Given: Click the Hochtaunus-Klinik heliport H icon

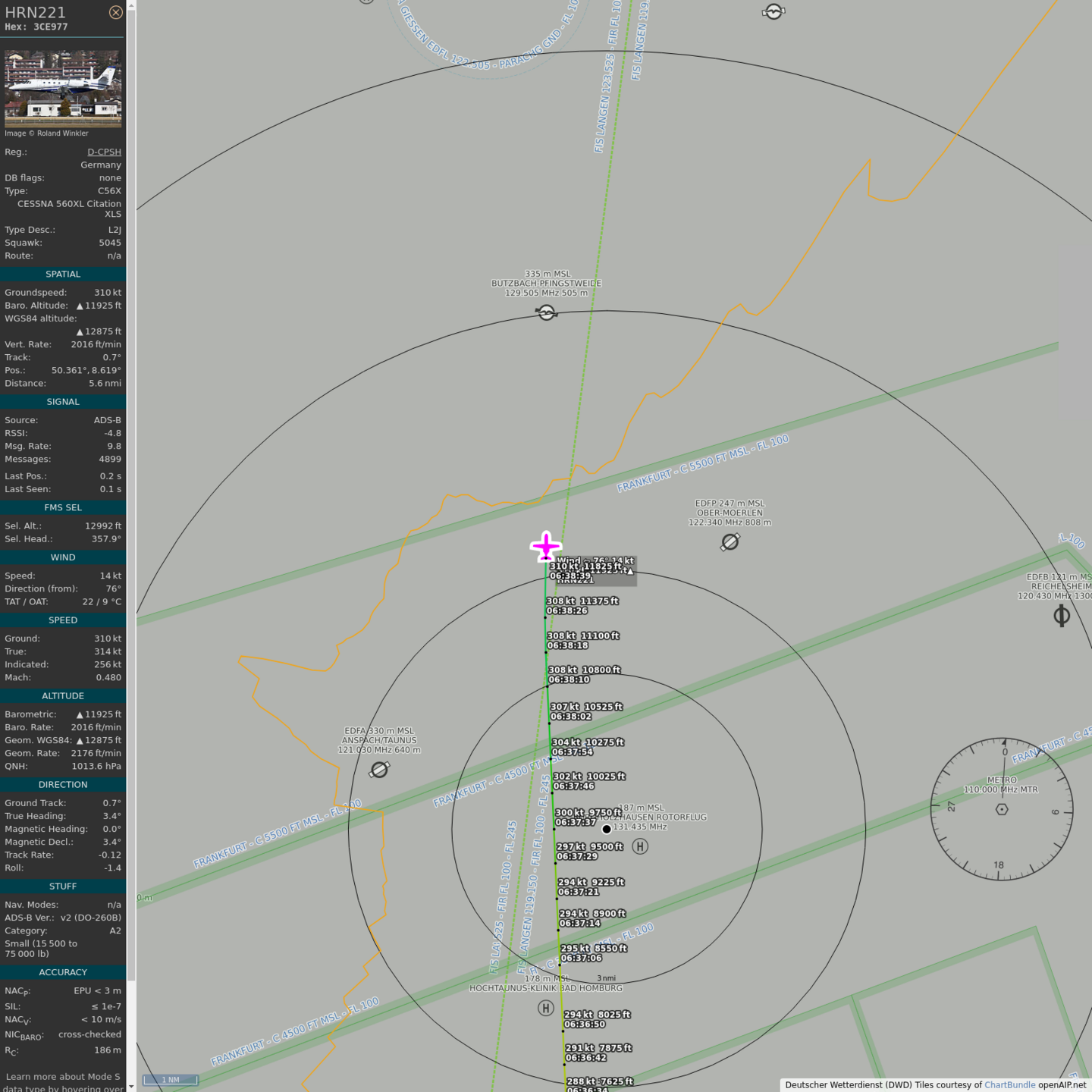Looking at the screenshot, I should (x=545, y=1008).
